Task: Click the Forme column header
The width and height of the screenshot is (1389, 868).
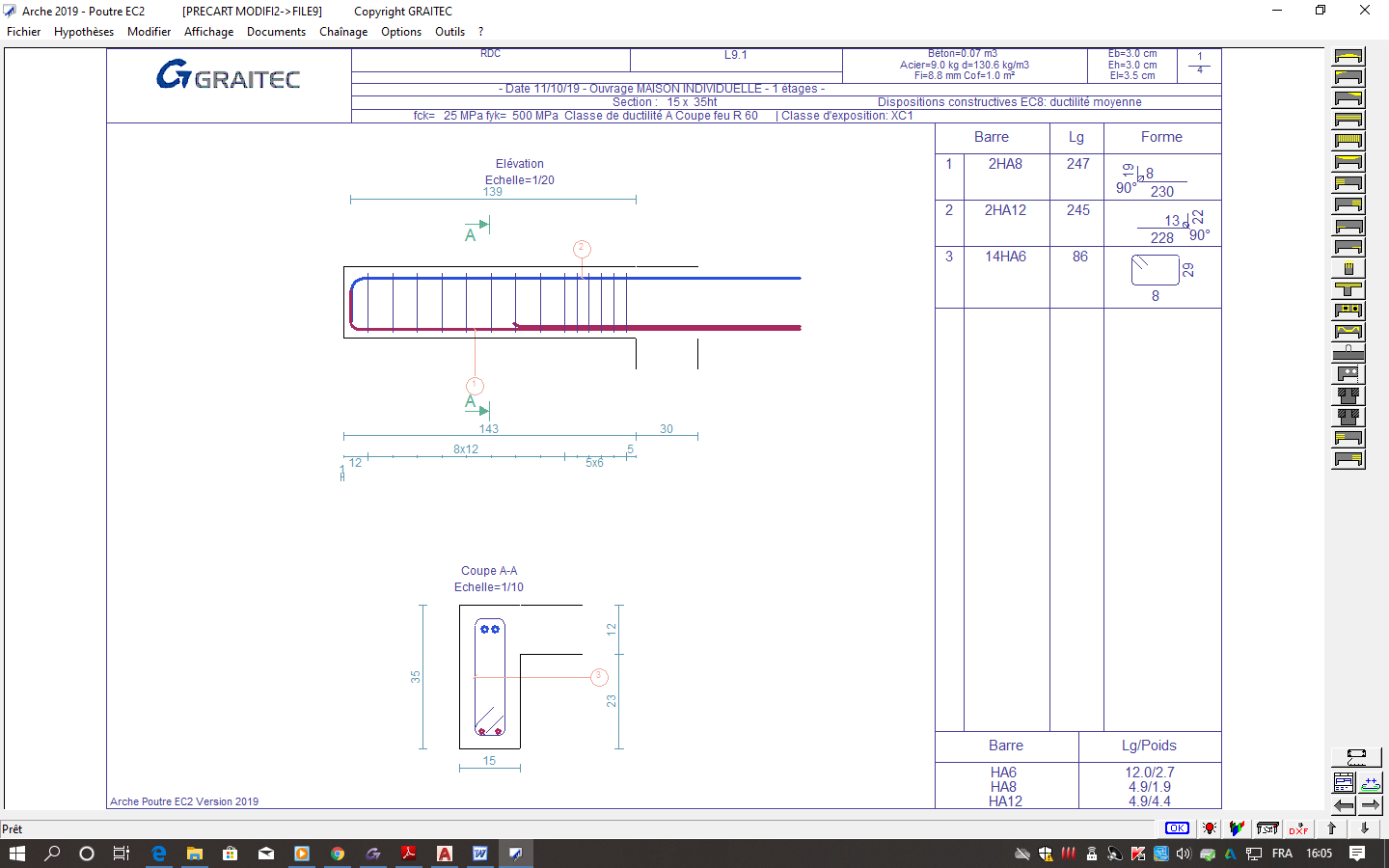Action: click(x=1161, y=137)
